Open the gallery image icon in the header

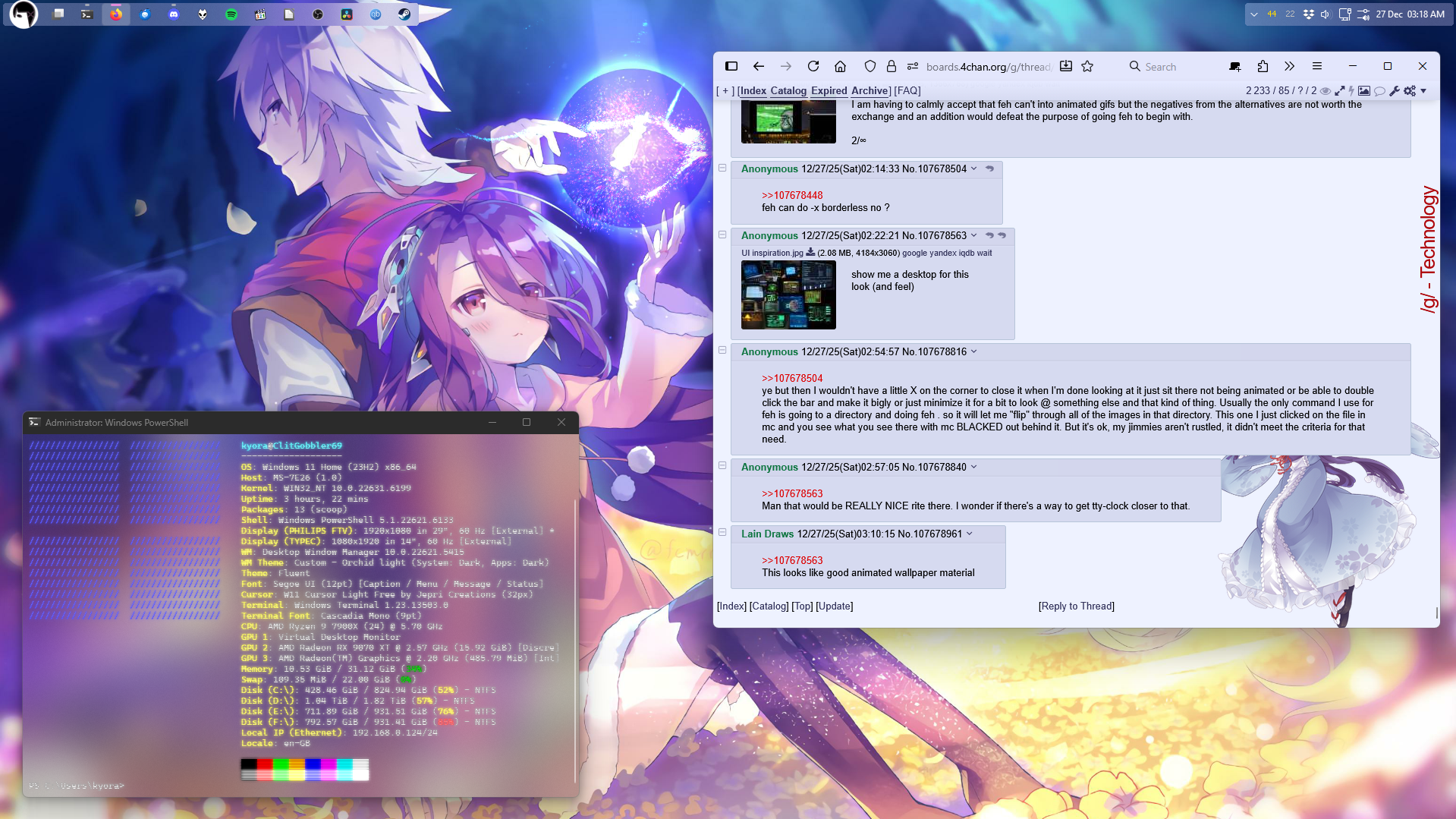1364,91
